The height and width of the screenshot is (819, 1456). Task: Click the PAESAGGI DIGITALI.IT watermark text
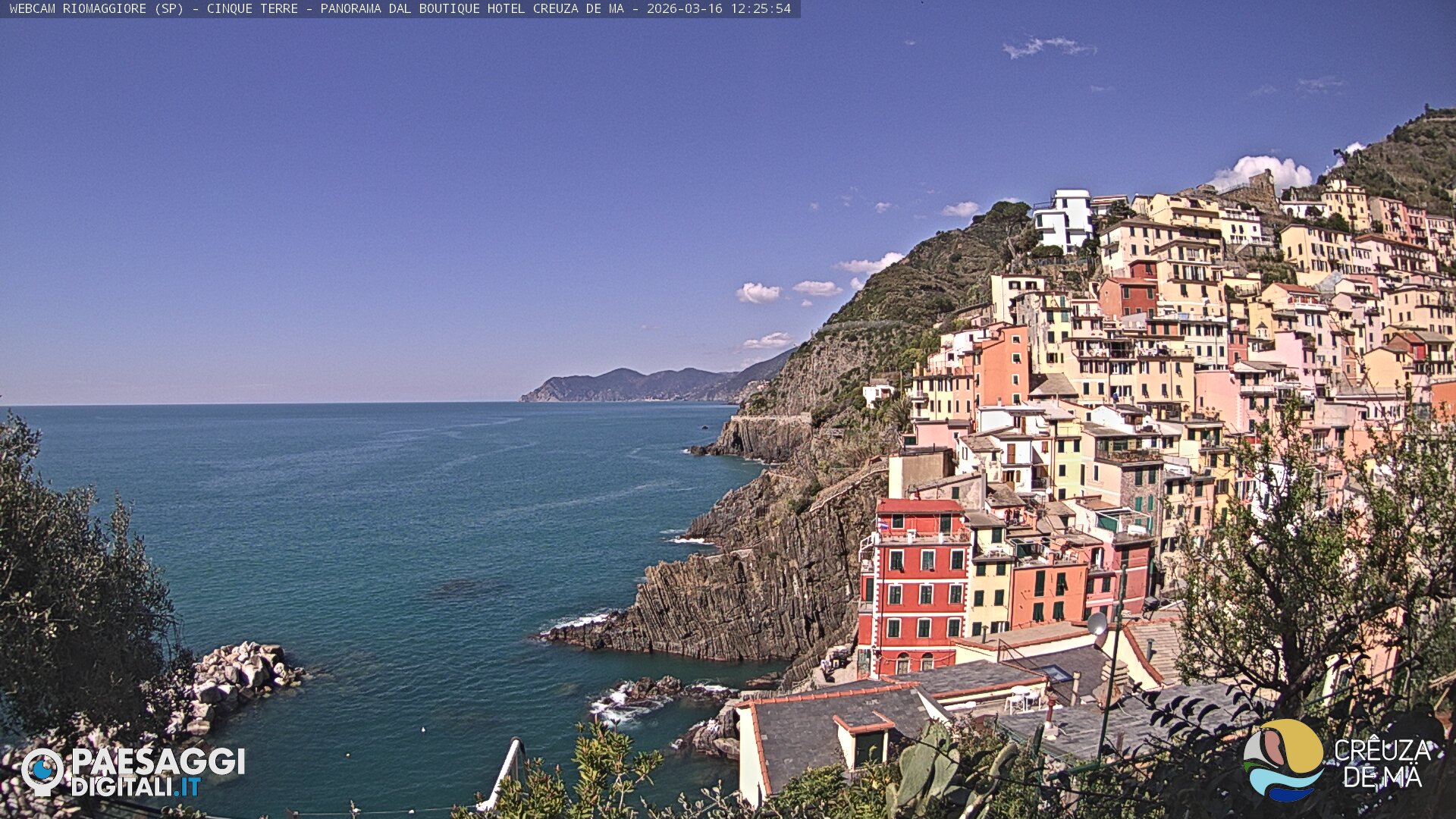pyautogui.click(x=158, y=771)
